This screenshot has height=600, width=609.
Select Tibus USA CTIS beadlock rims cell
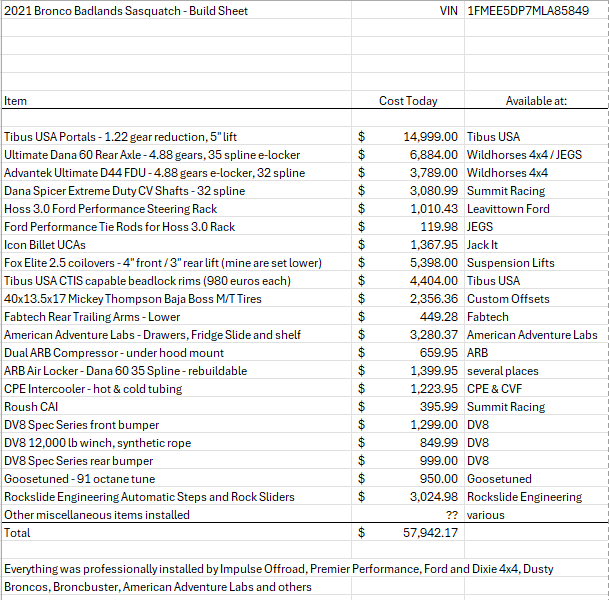point(176,280)
